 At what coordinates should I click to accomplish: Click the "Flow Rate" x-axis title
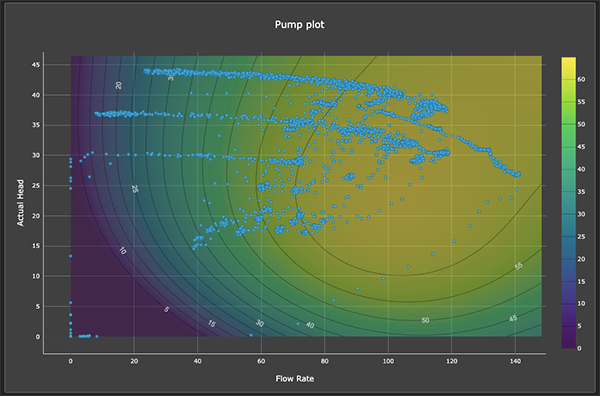(x=295, y=379)
